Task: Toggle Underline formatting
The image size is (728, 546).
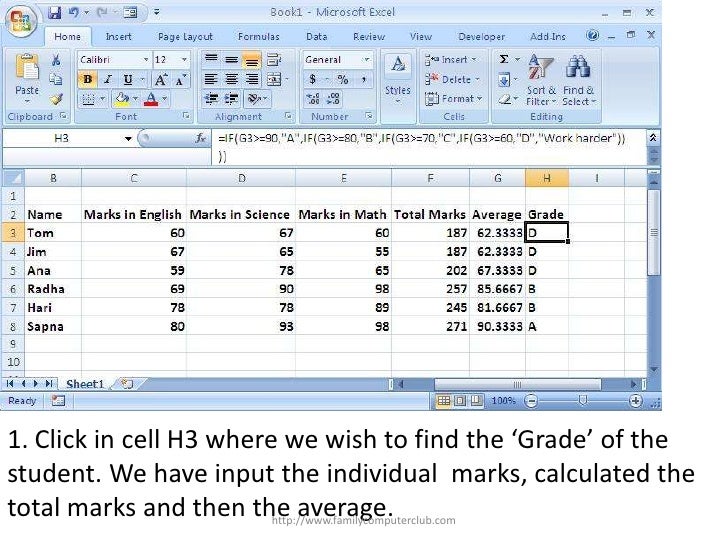Action: (128, 79)
